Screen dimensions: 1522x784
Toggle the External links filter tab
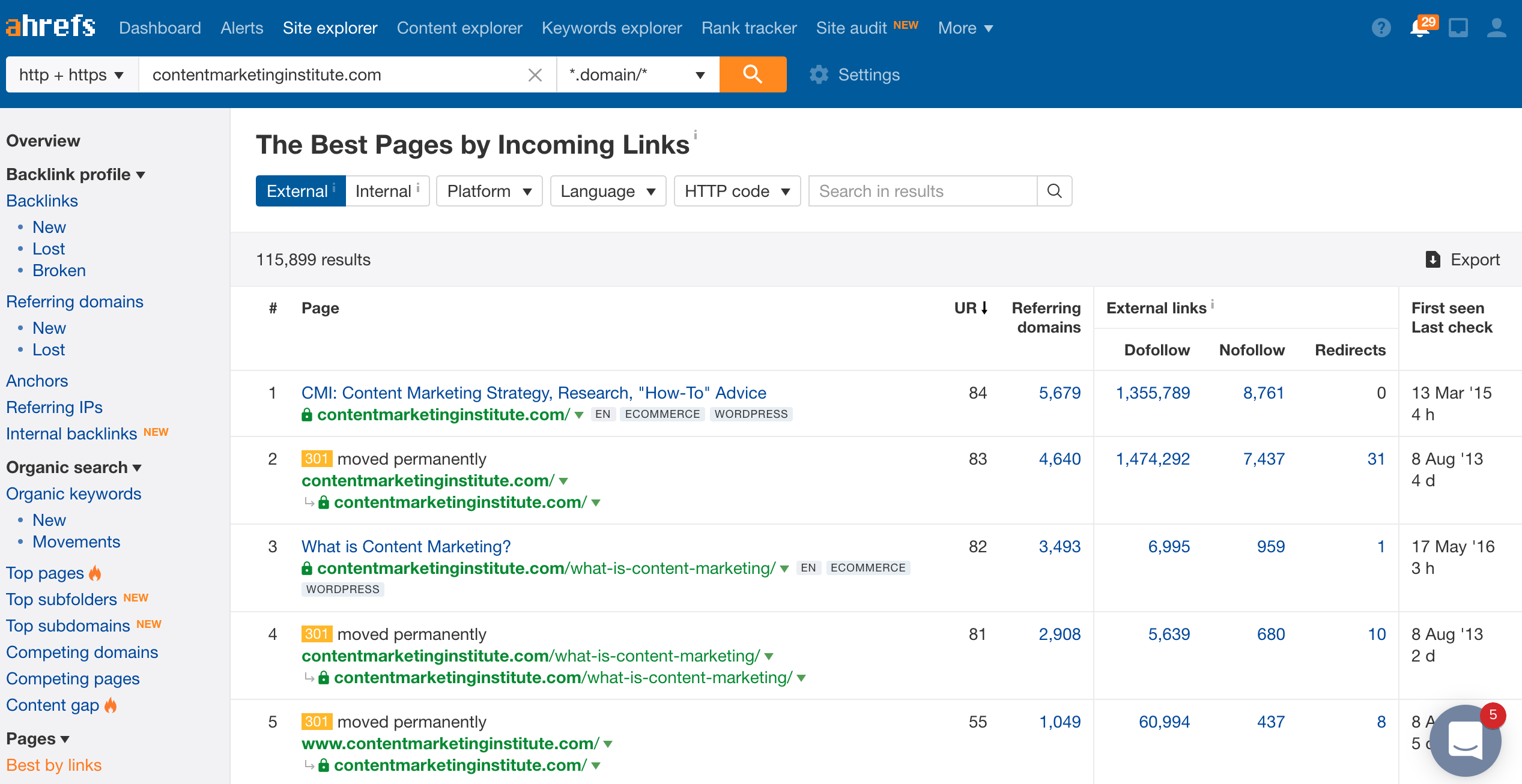pyautogui.click(x=298, y=191)
